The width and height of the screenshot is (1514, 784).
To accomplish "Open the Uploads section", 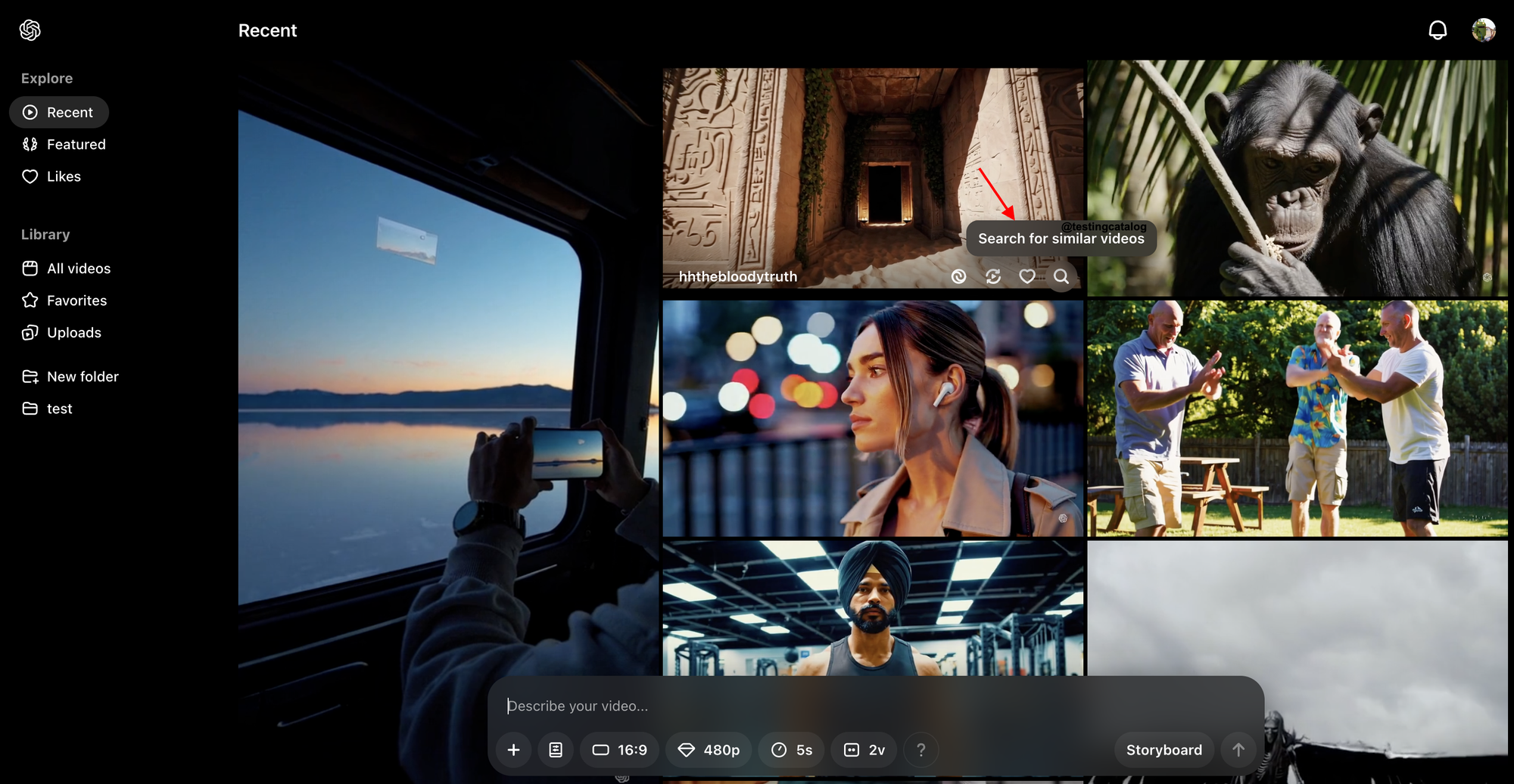I will (x=61, y=333).
